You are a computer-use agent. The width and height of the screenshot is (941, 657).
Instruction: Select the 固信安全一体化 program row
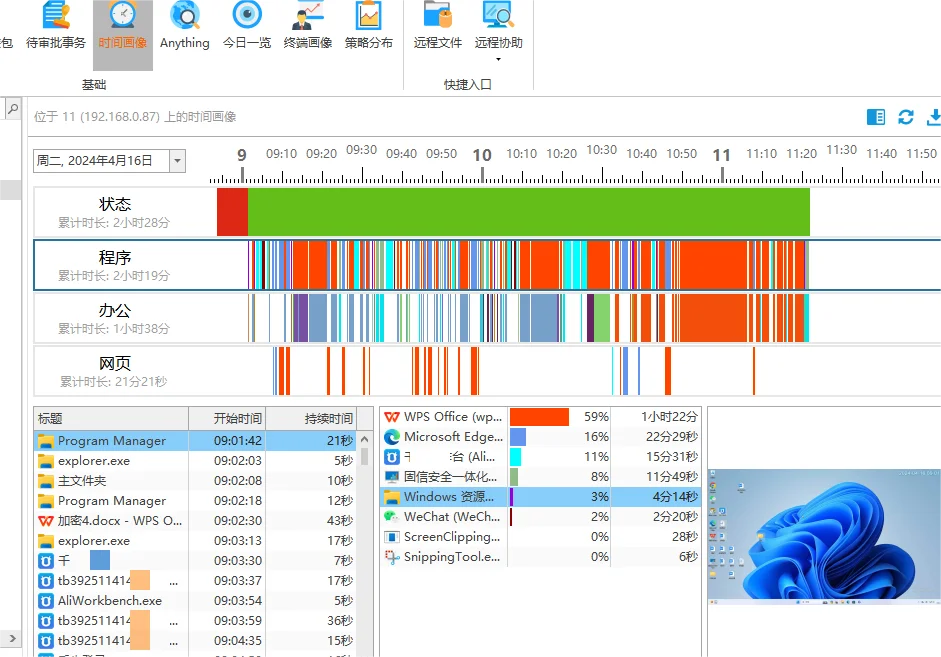(x=540, y=476)
